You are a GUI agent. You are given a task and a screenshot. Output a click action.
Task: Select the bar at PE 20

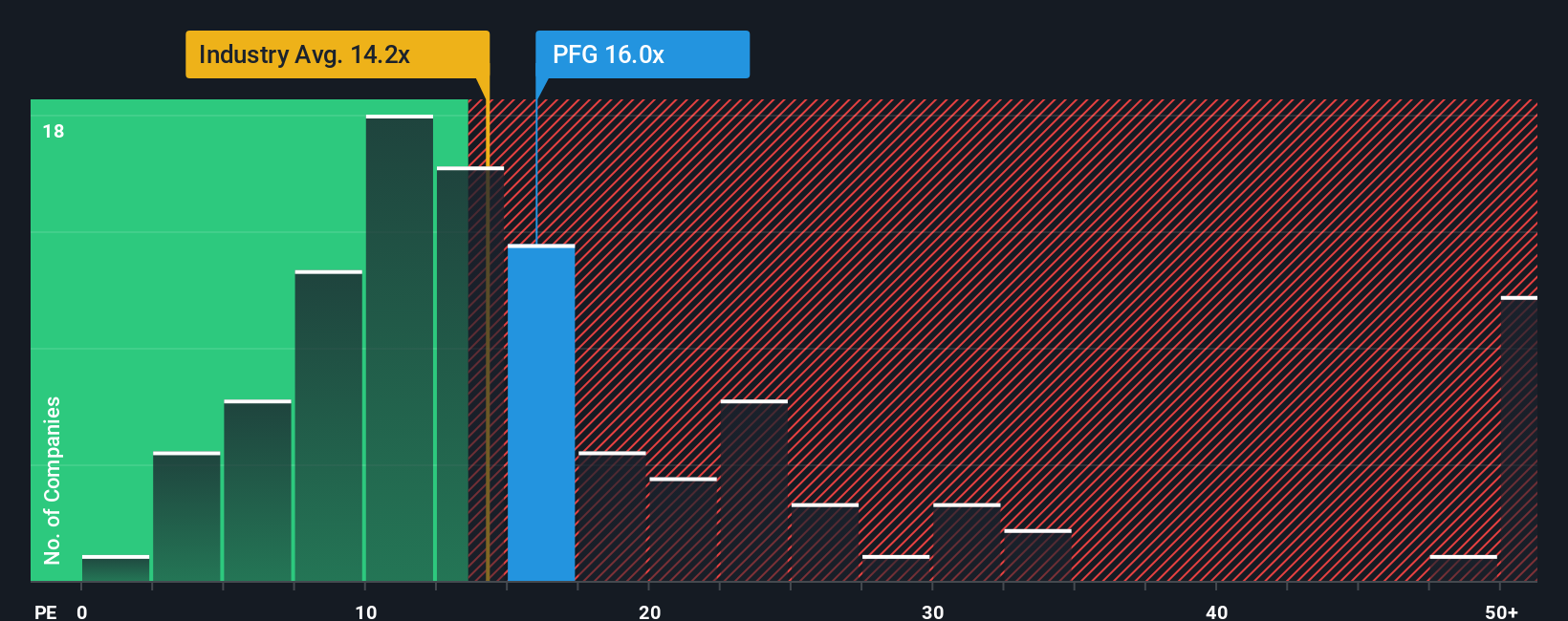[683, 529]
